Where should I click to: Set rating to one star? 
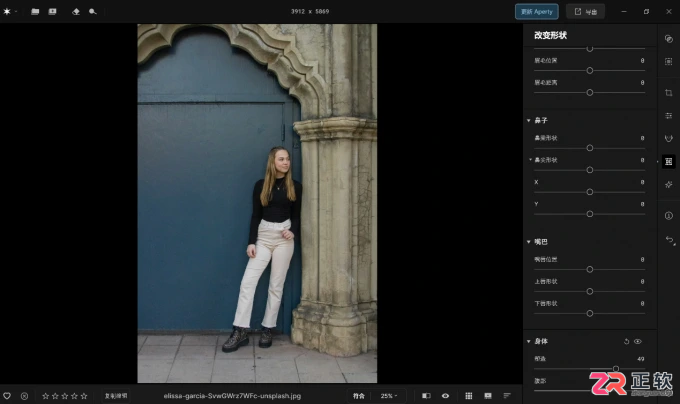click(46, 396)
